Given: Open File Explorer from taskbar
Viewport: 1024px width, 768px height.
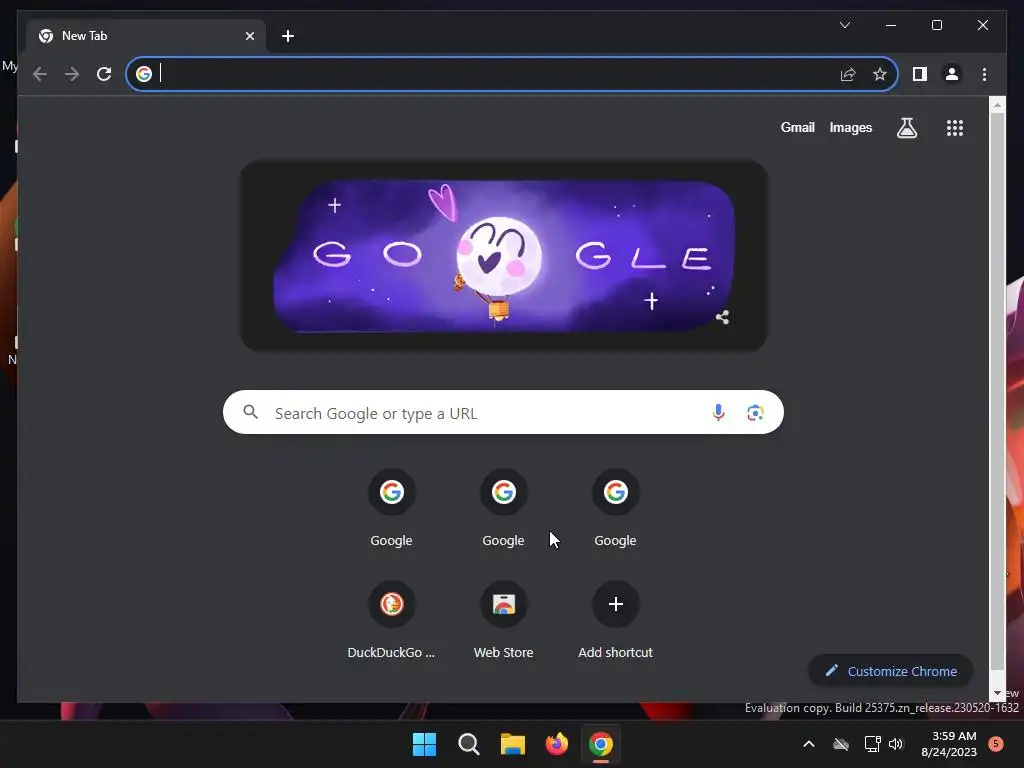Looking at the screenshot, I should [x=513, y=744].
